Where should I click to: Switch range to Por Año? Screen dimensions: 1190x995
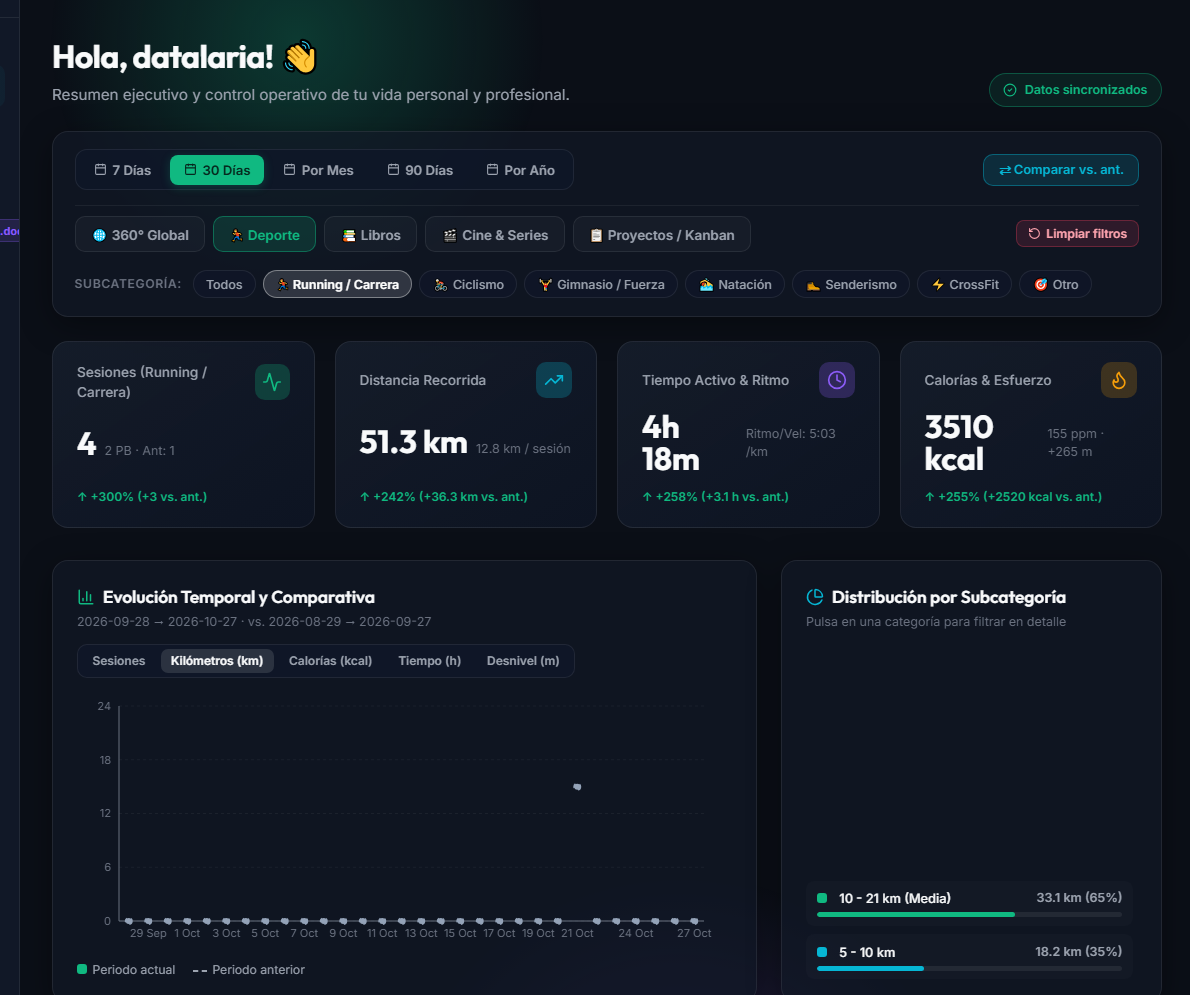[521, 170]
